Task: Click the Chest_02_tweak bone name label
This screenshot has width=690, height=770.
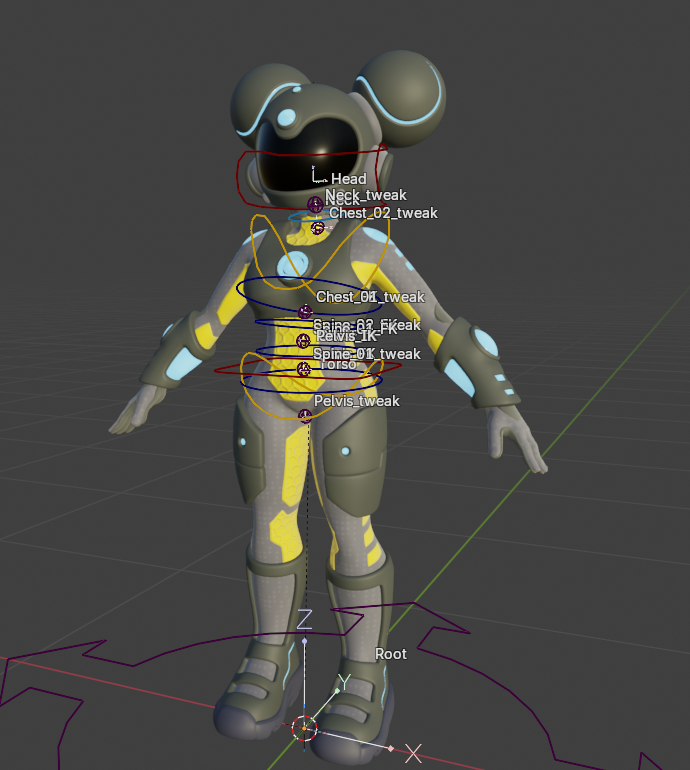Action: pos(383,213)
